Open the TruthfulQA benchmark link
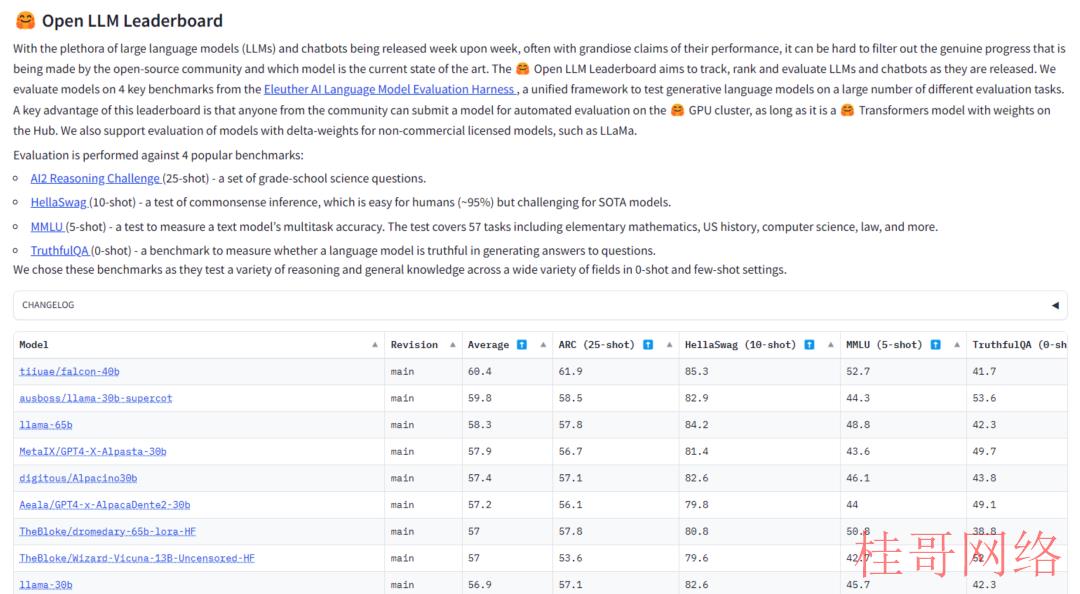The image size is (1080, 594). click(60, 251)
